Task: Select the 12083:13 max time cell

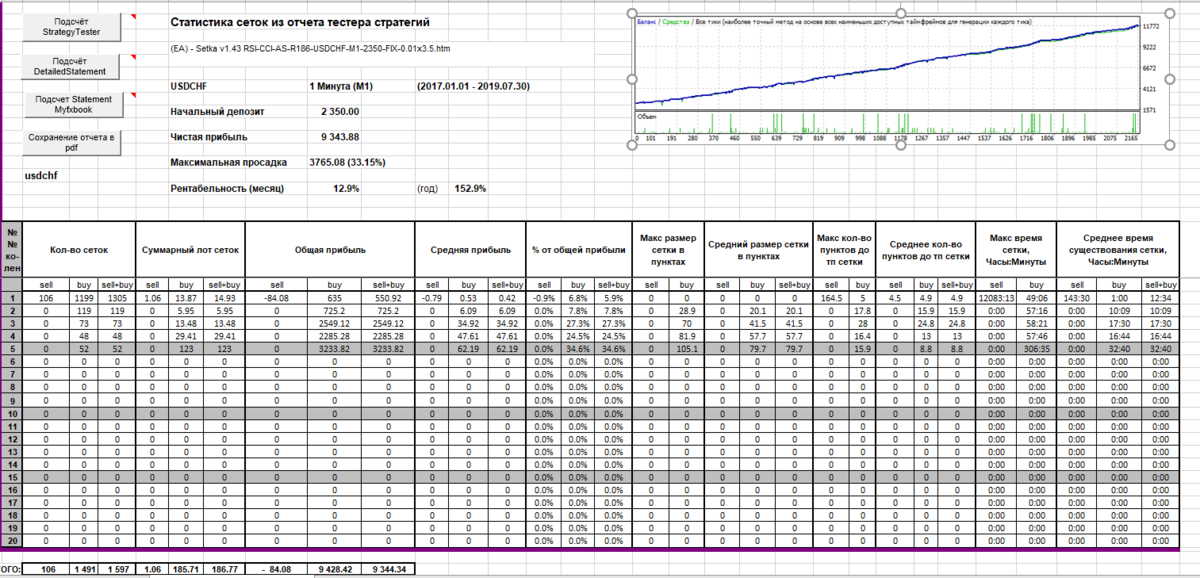Action: point(996,297)
